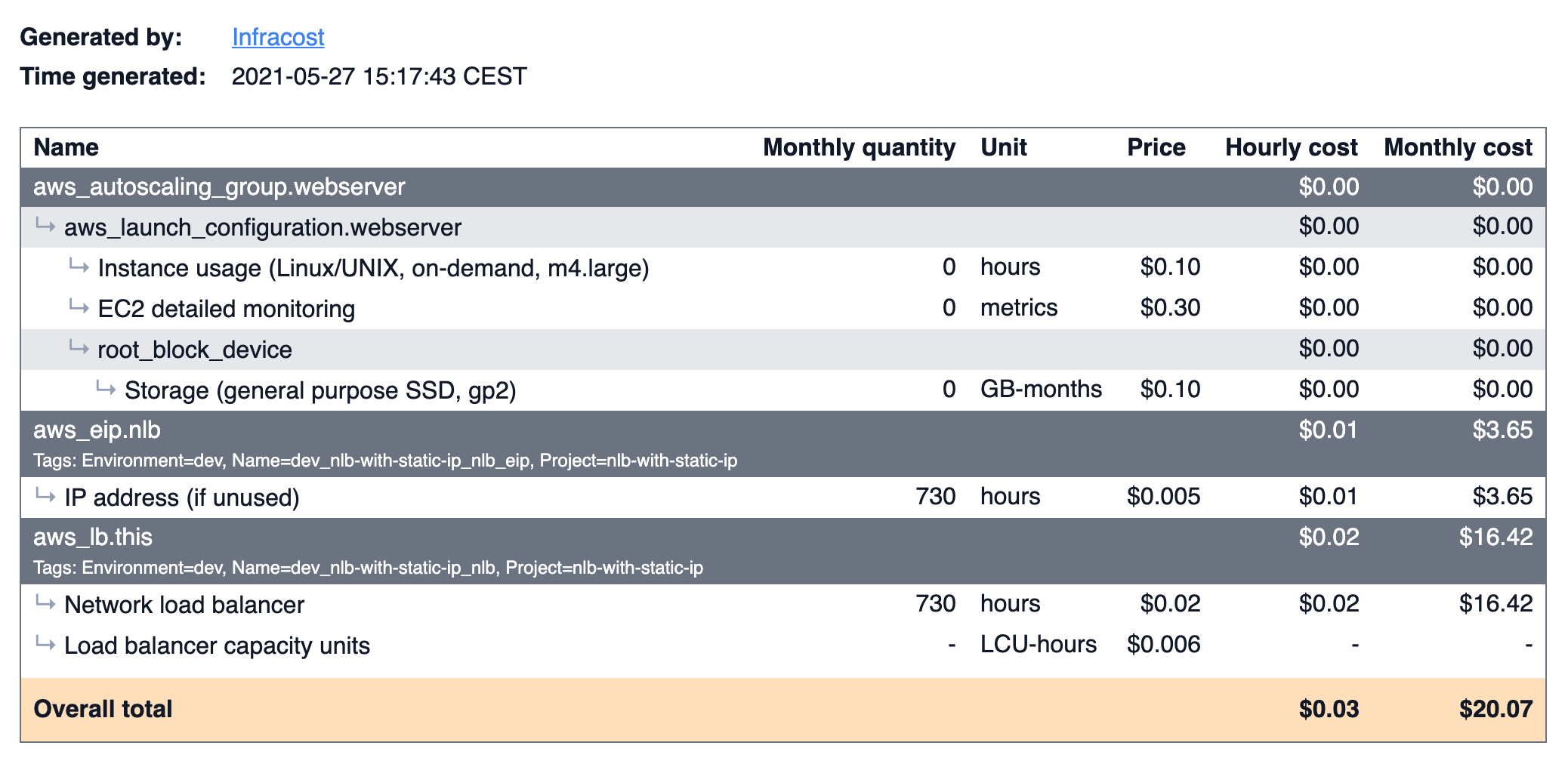Click the Name column header
1568x761 pixels.
[66, 147]
